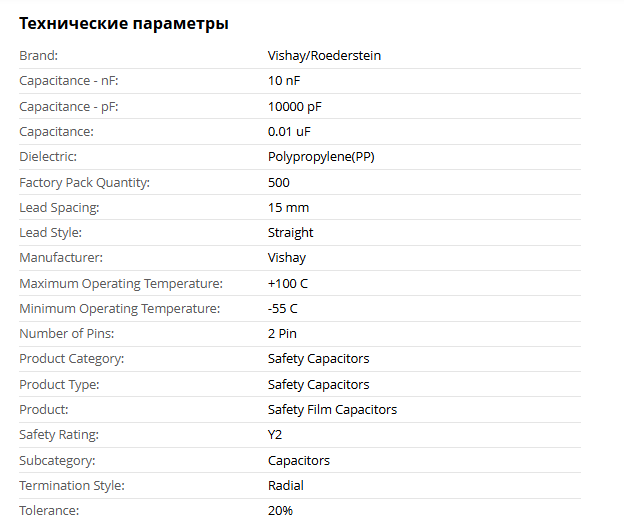Image resolution: width=624 pixels, height=521 pixels.
Task: Select the Polypropylene(PP) dielectric value
Action: 321,157
